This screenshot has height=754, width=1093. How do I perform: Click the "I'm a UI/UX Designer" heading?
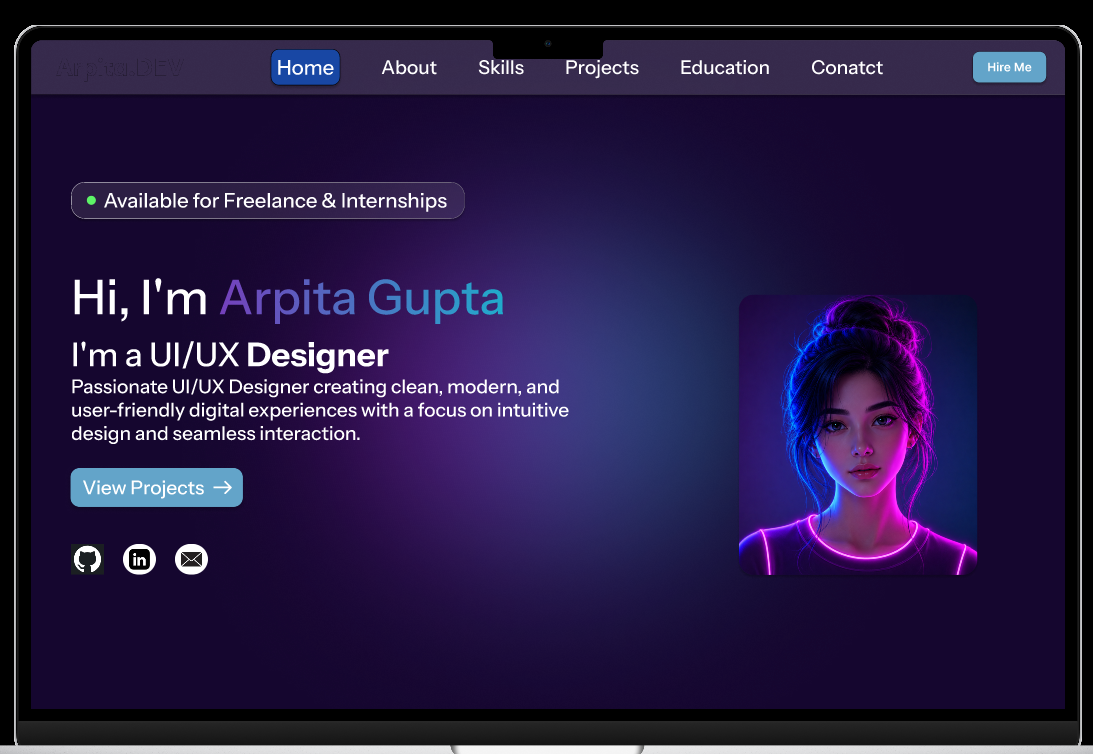(x=230, y=355)
